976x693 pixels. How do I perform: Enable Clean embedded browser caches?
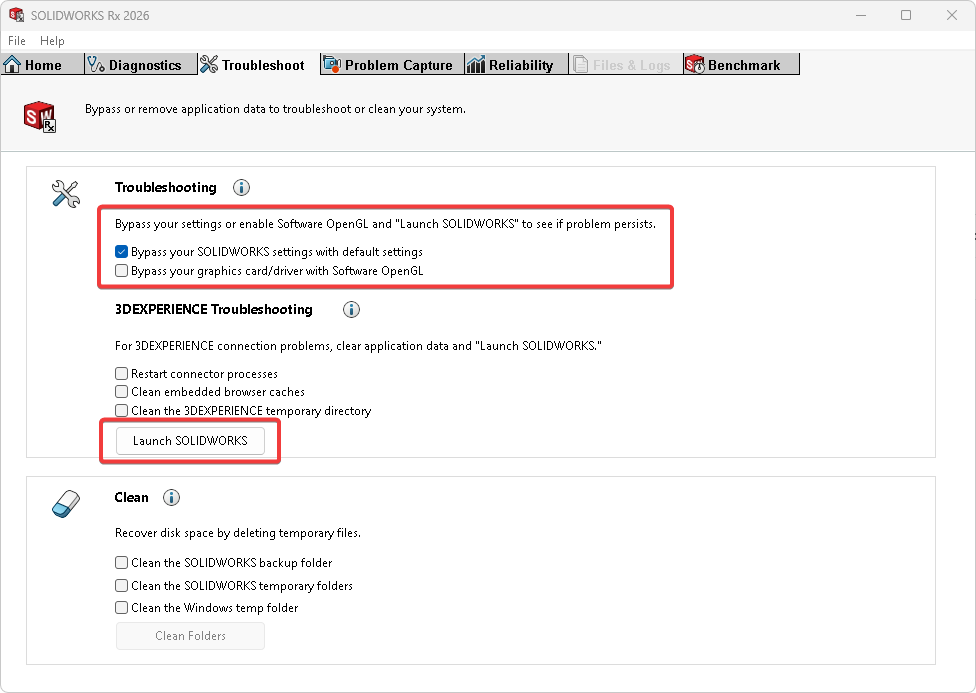(x=121, y=392)
